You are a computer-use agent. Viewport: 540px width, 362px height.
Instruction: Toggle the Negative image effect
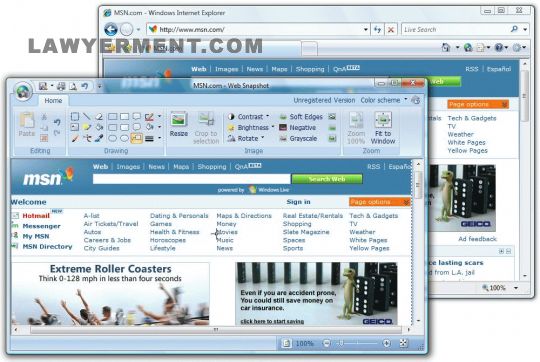[x=298, y=127]
